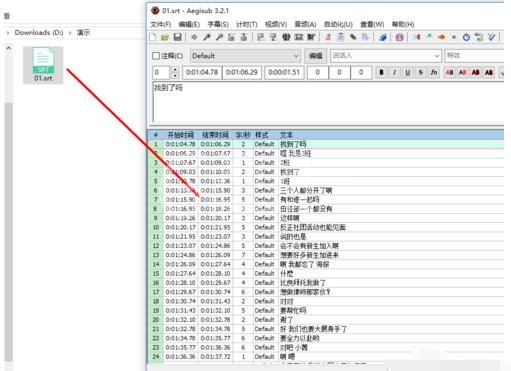Open the Resample Resolution tool
The height and width of the screenshot is (371, 511).
point(454,37)
